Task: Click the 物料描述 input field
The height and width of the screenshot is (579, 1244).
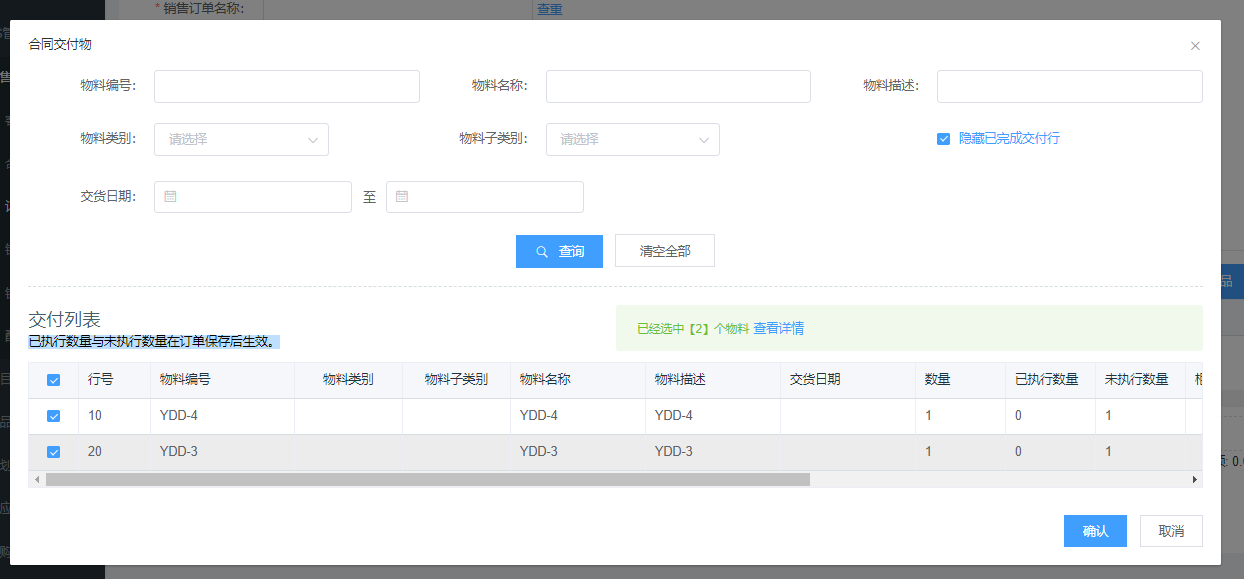Action: click(x=1068, y=86)
